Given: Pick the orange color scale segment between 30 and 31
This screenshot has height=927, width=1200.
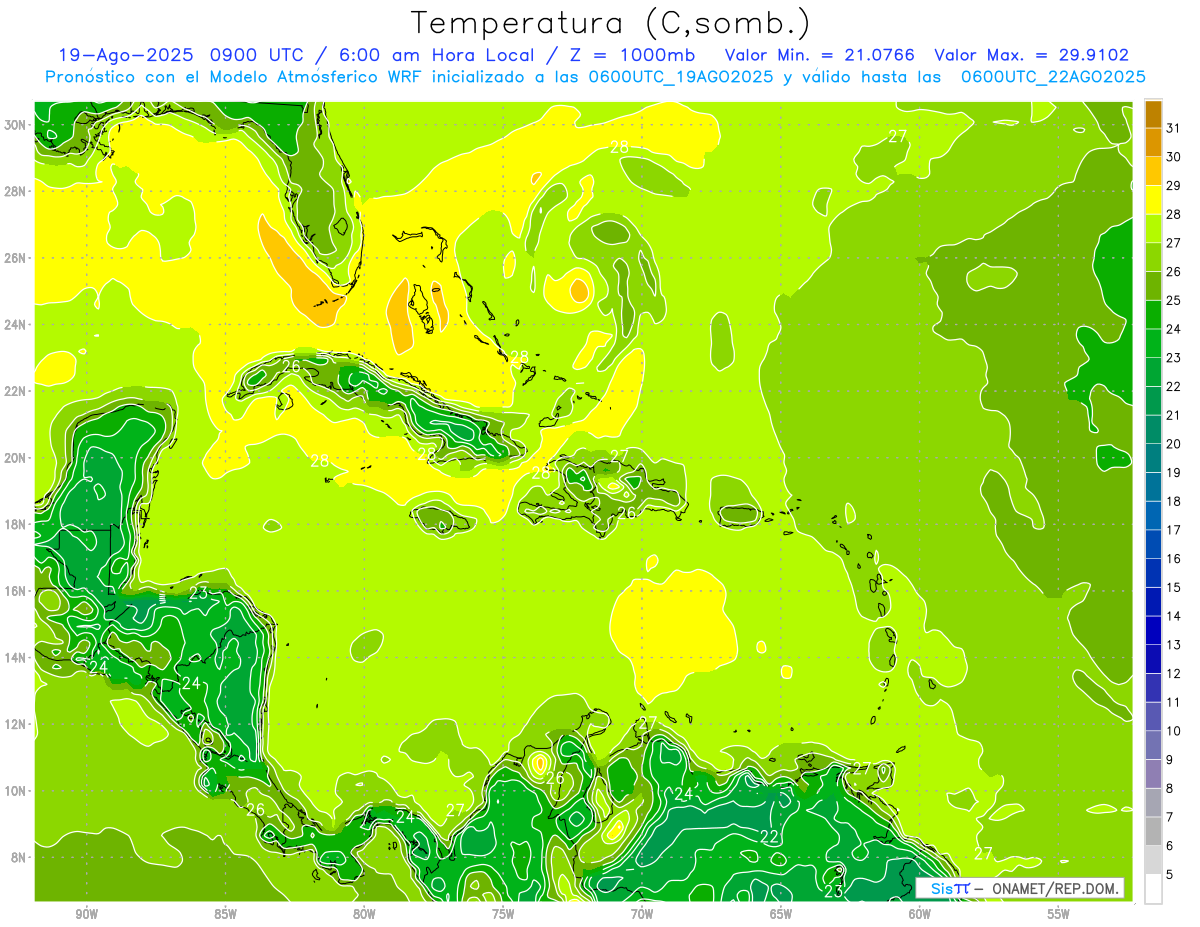Looking at the screenshot, I should 1153,142.
